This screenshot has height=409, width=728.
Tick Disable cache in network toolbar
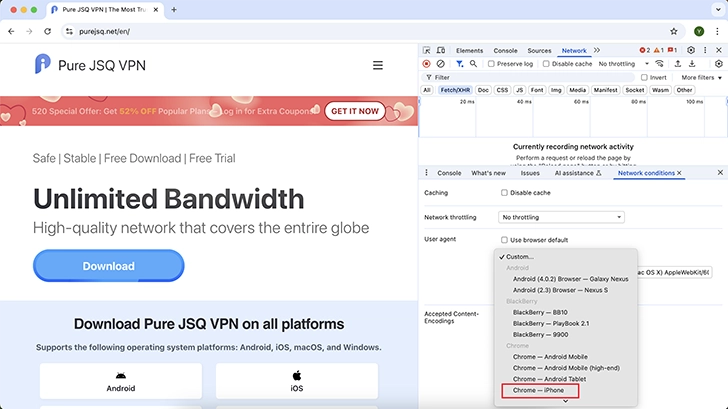point(546,64)
